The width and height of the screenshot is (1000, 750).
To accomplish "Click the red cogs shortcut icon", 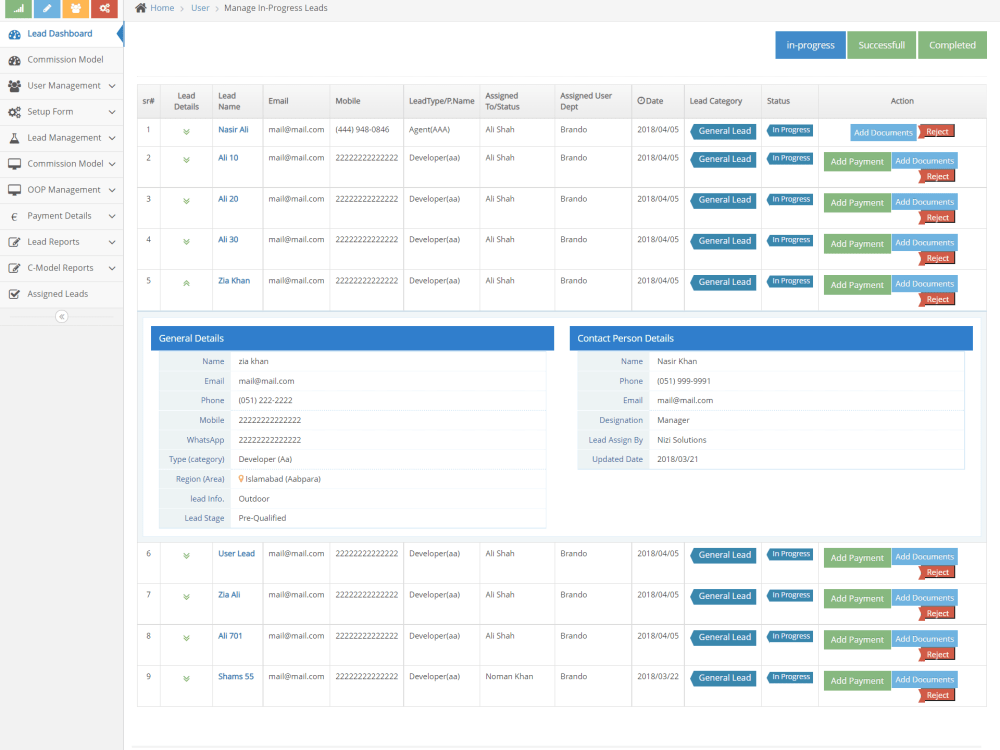I will [x=104, y=8].
